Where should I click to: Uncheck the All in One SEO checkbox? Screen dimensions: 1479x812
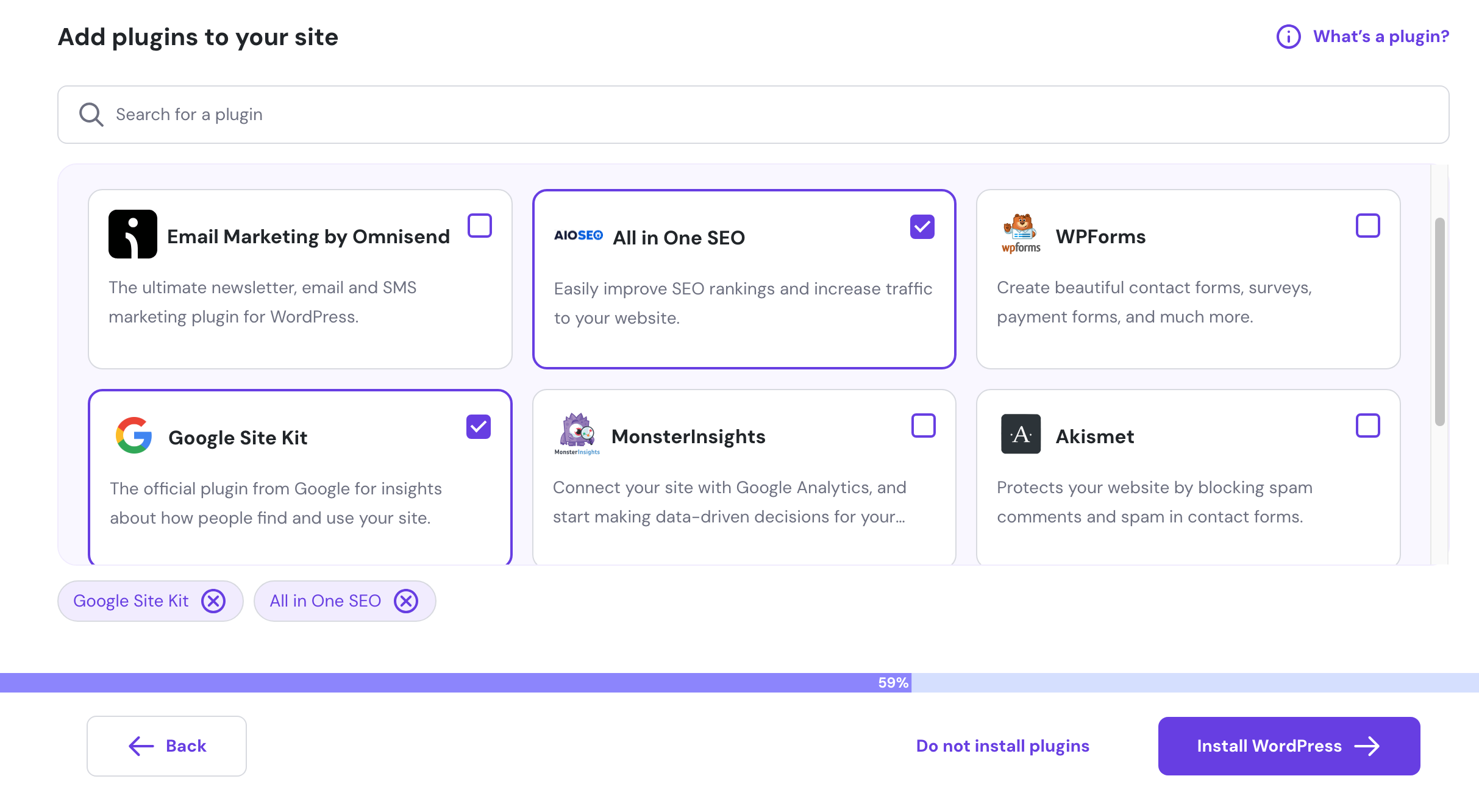point(922,227)
